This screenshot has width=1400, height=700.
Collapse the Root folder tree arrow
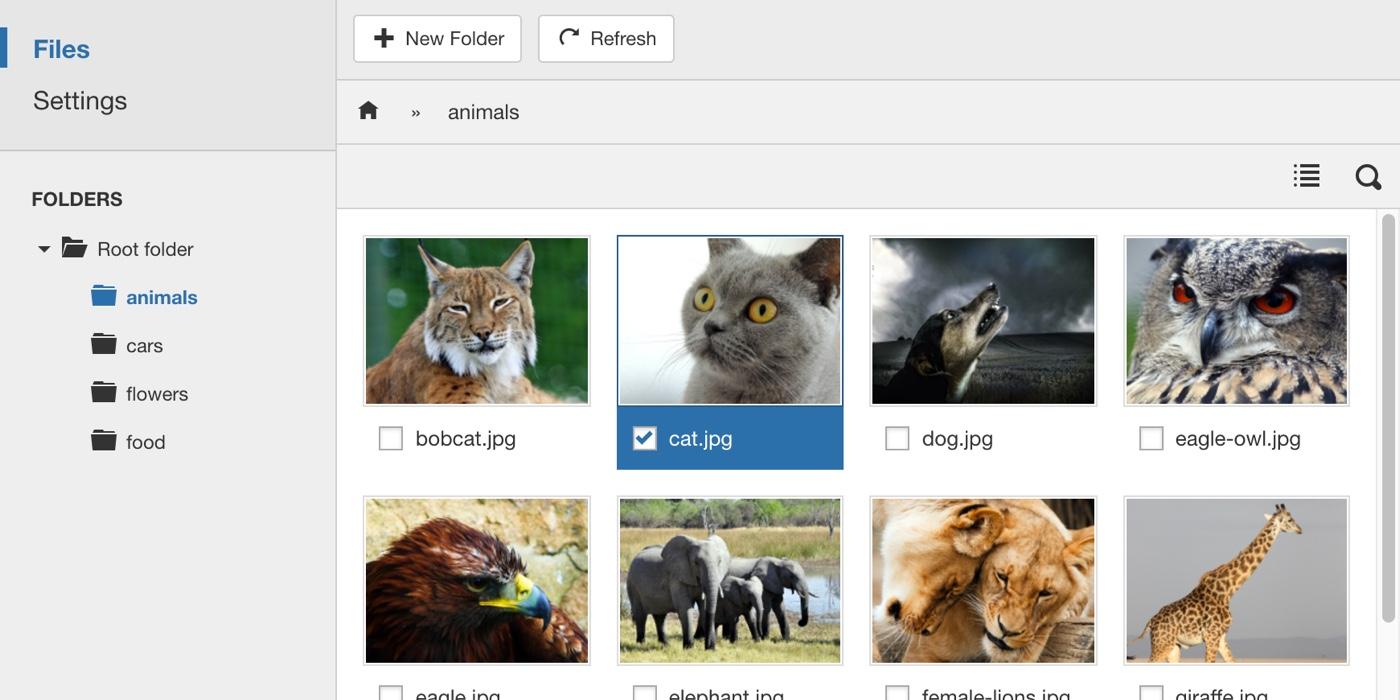tap(44, 249)
